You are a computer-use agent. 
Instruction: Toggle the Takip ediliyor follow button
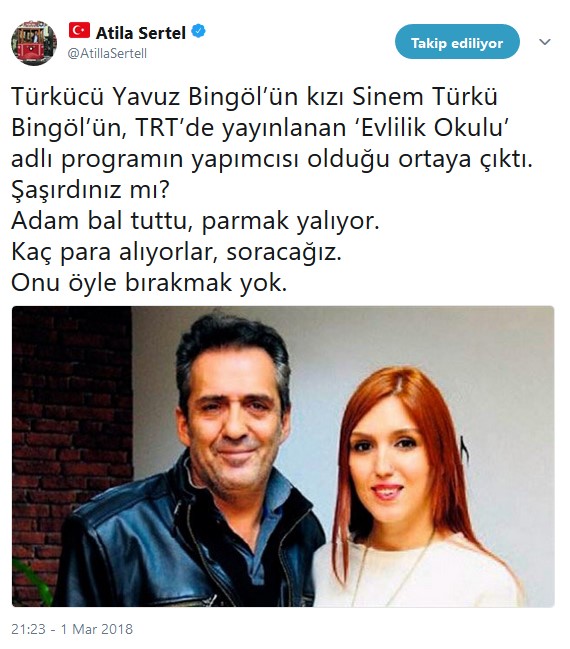457,41
